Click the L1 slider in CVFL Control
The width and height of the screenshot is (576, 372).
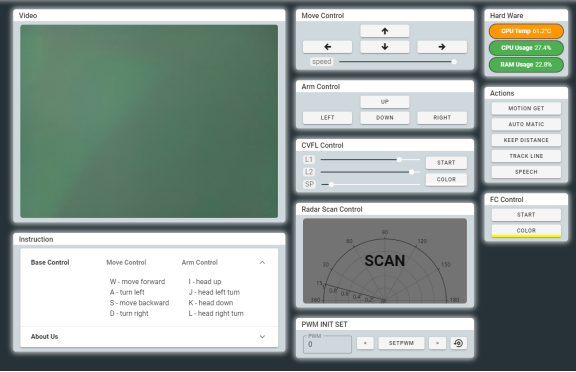[x=370, y=160]
